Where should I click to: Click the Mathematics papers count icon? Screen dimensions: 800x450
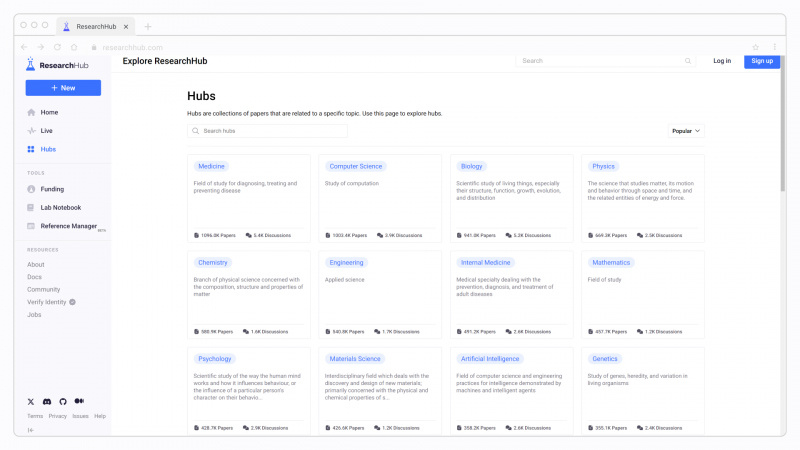(590, 332)
